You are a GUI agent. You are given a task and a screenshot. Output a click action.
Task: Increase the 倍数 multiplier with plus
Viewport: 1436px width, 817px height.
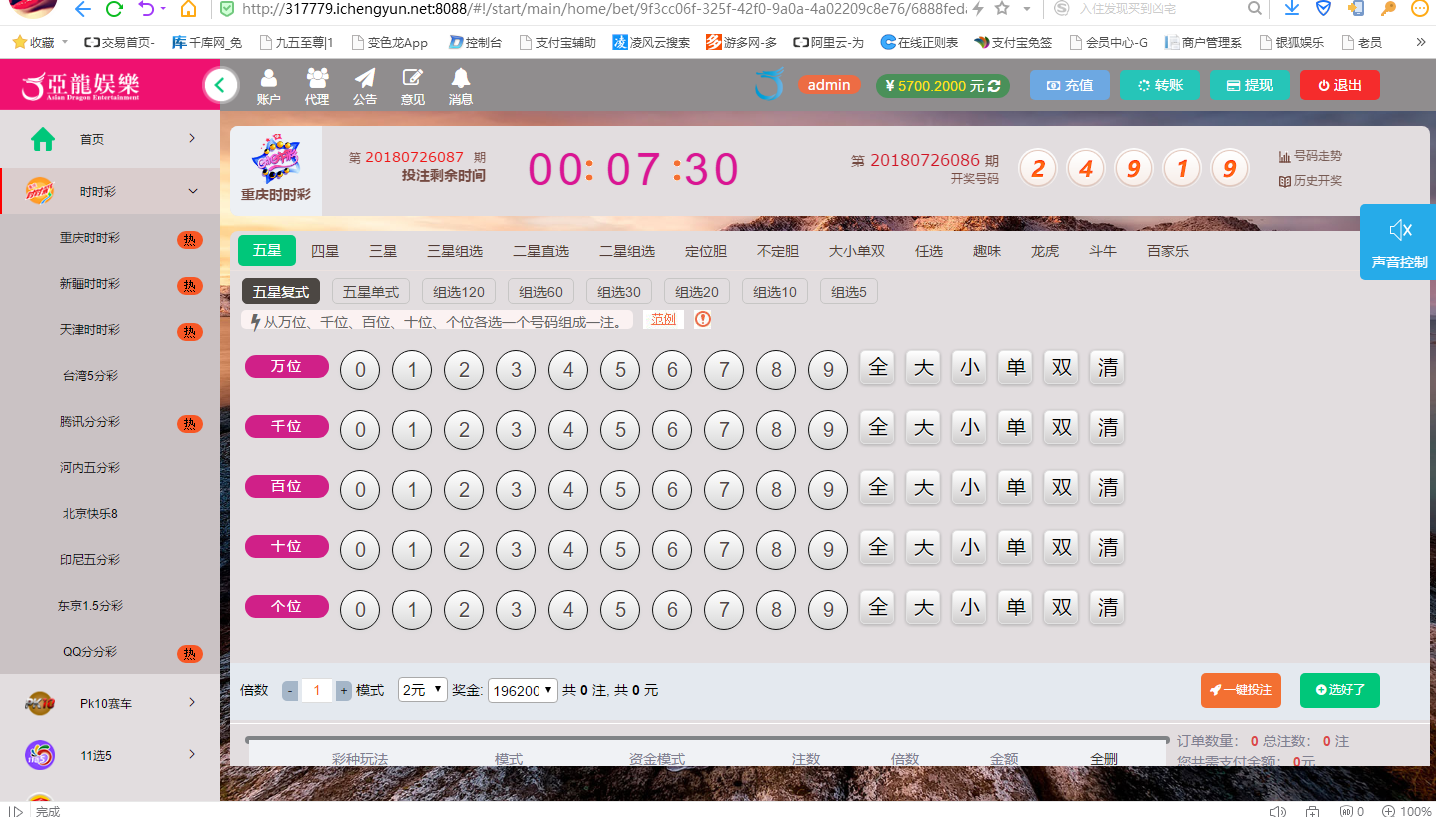pos(344,690)
